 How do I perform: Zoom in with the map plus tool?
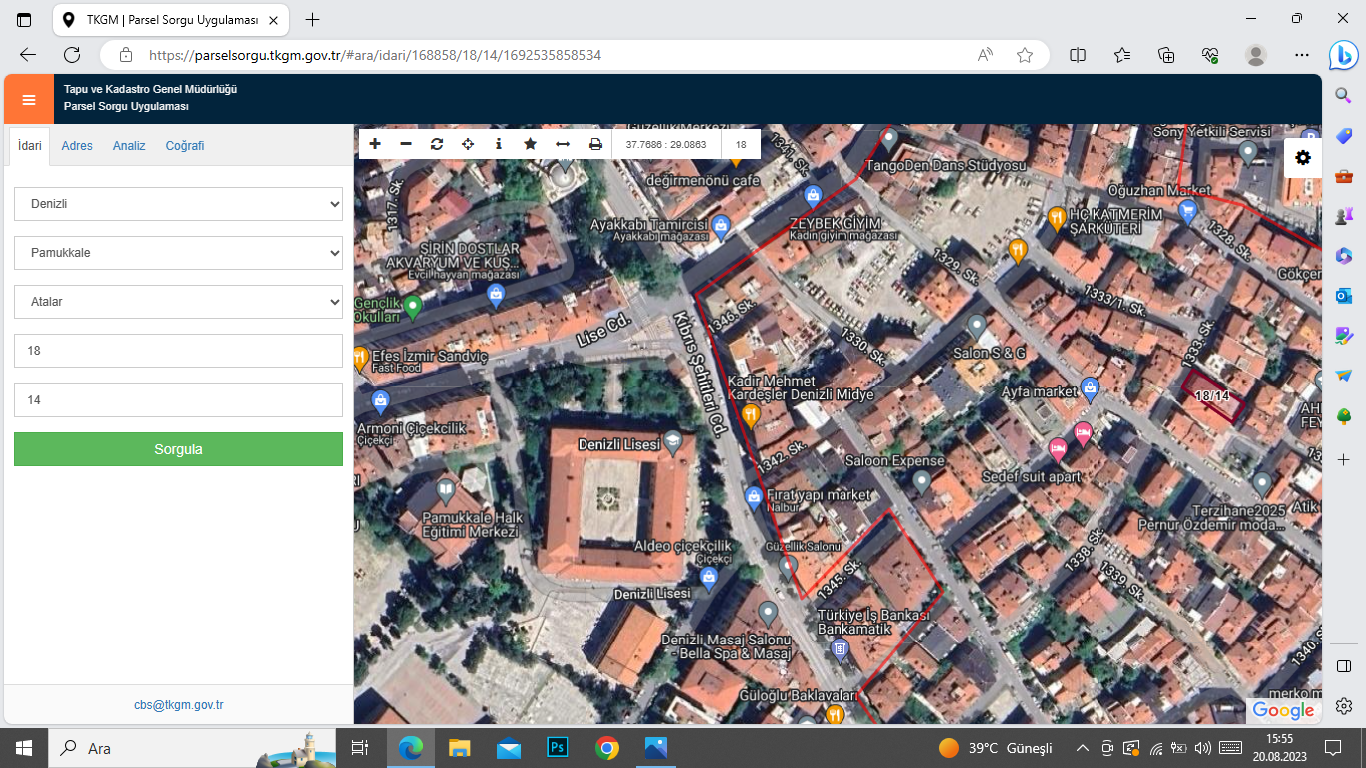(375, 144)
